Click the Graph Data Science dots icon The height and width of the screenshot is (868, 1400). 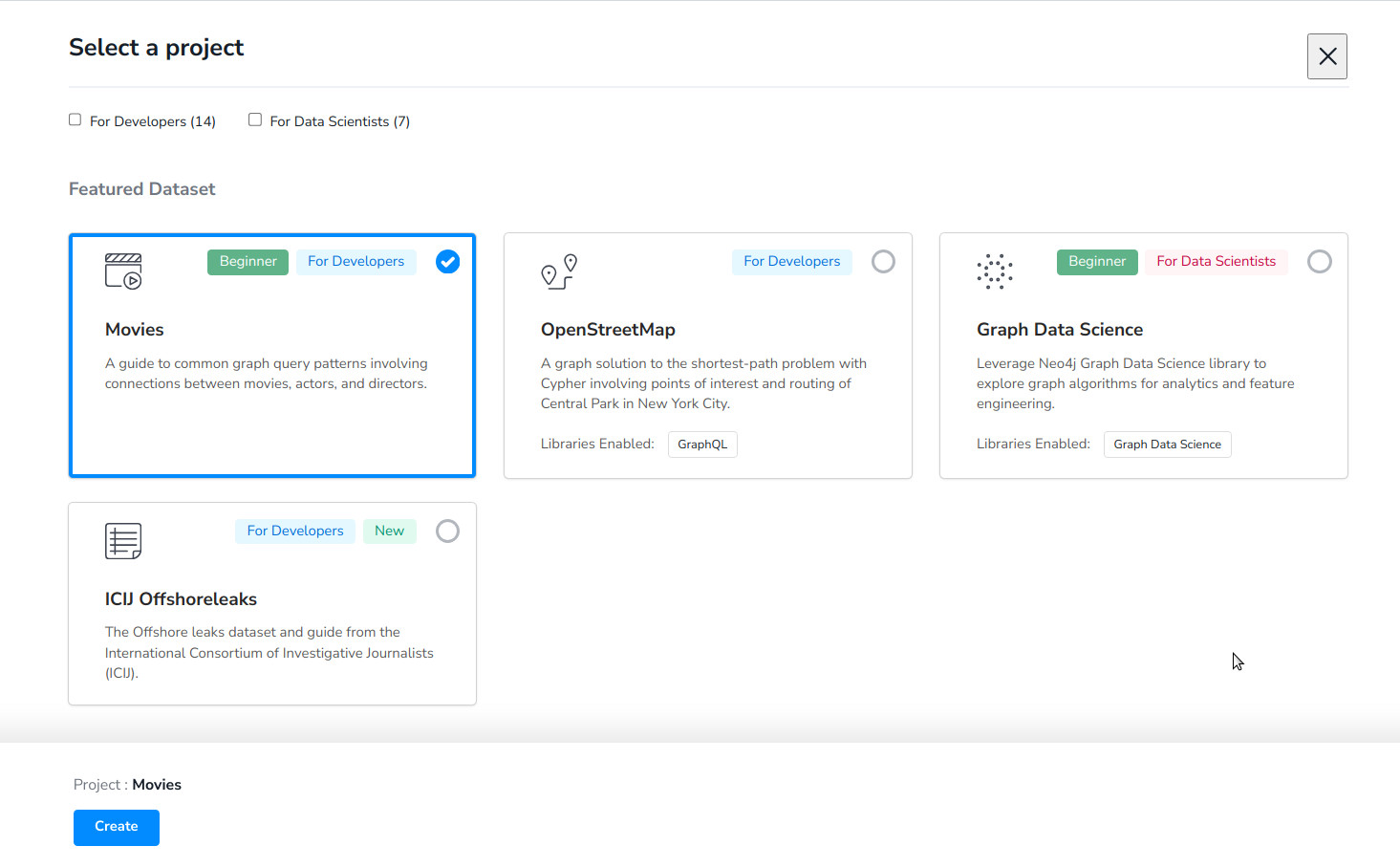(x=995, y=271)
